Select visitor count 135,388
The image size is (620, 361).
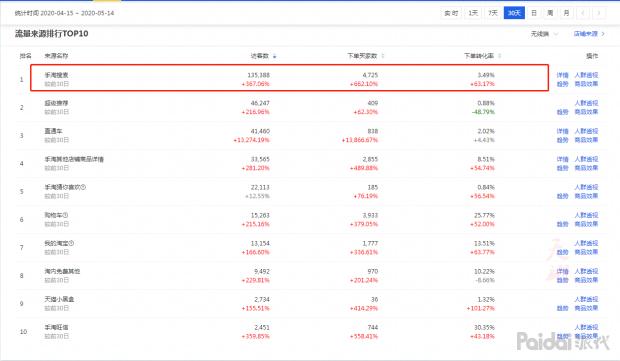pos(259,75)
